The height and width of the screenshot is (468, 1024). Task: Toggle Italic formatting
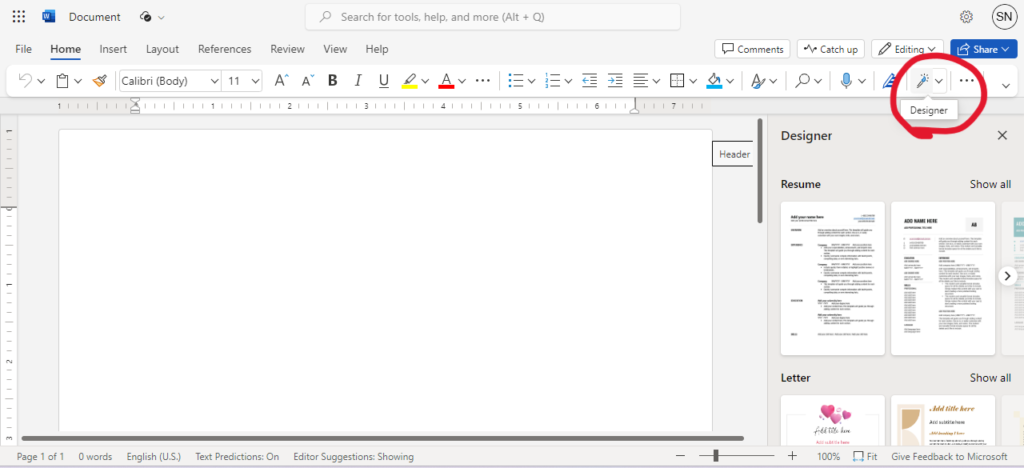(357, 81)
